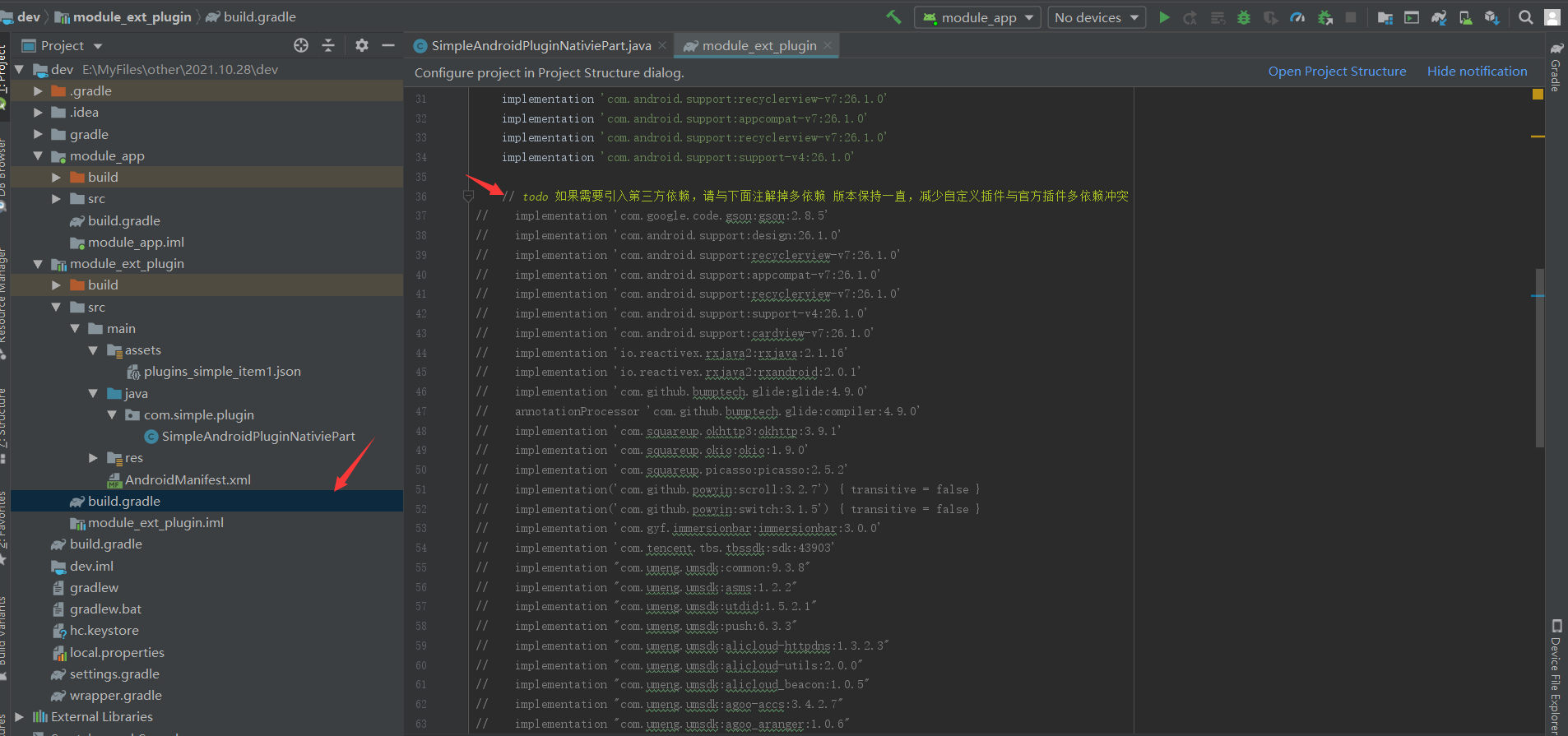Open the module_app run configuration dropdown
This screenshot has width=1568, height=736.
pyautogui.click(x=978, y=17)
